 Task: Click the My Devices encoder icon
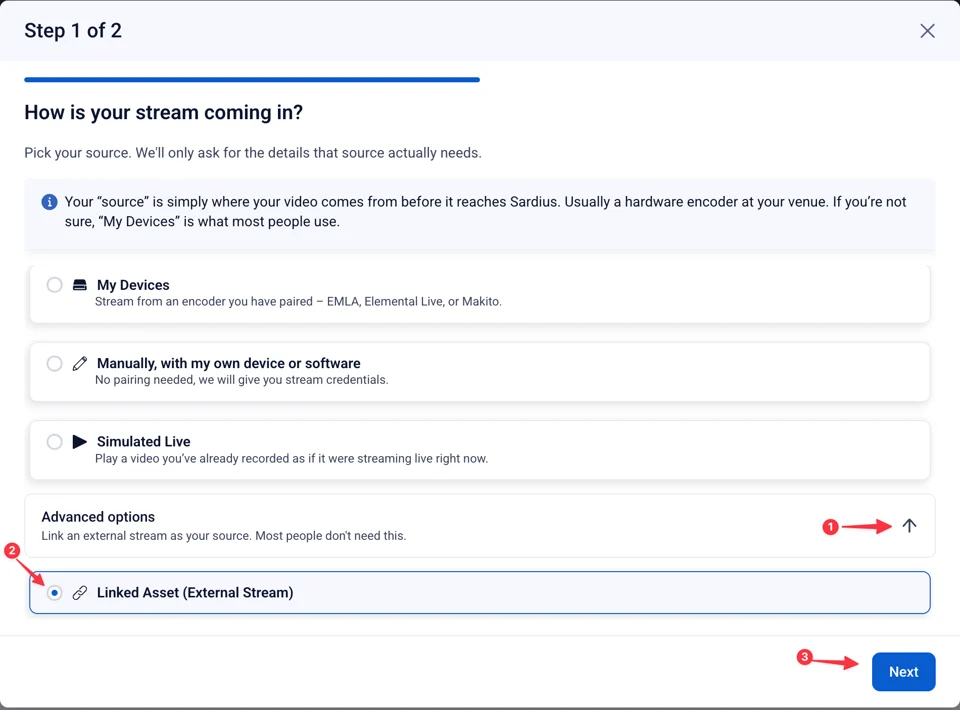pyautogui.click(x=80, y=285)
